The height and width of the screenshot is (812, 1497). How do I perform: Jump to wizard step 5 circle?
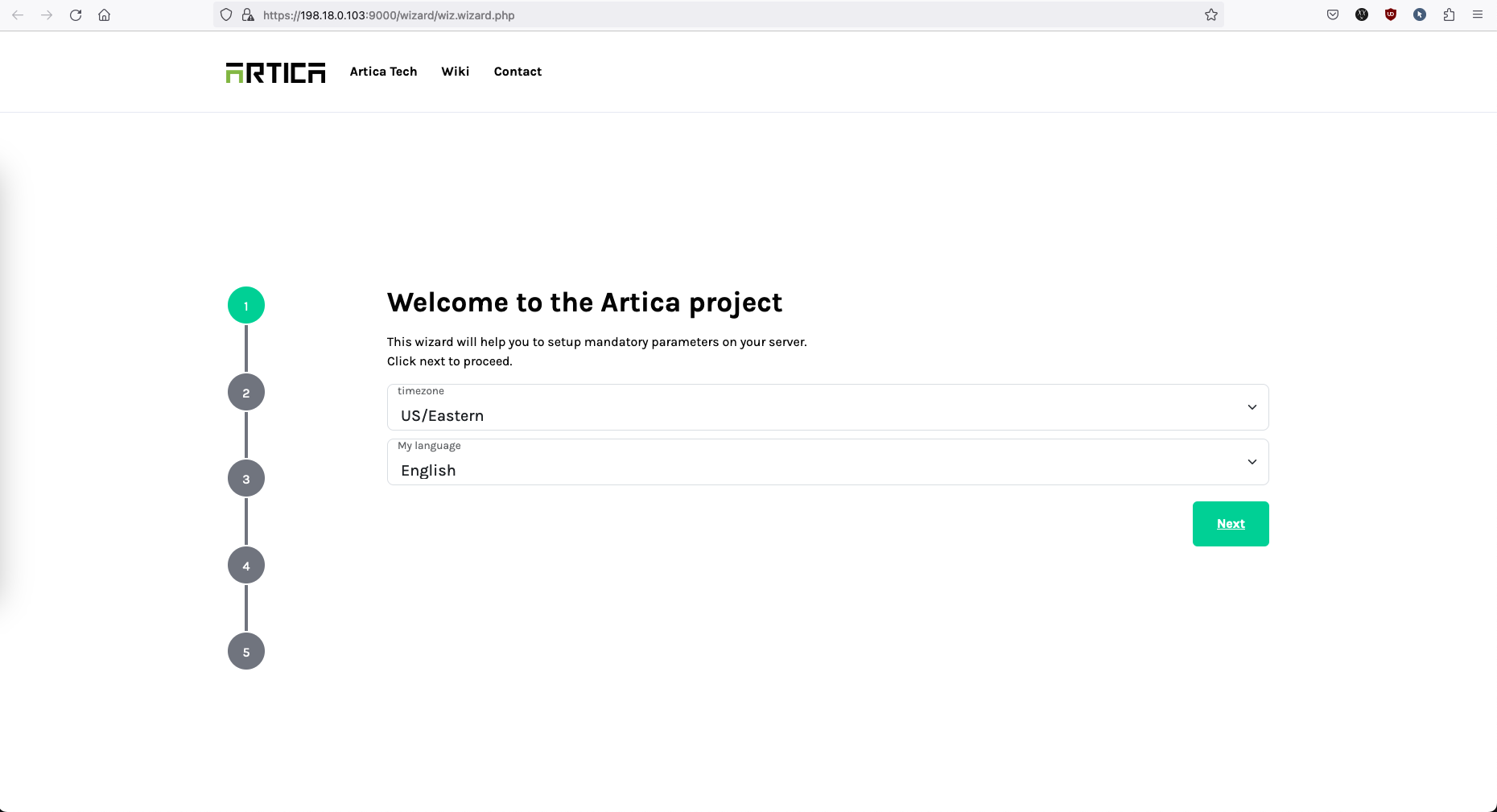(246, 652)
